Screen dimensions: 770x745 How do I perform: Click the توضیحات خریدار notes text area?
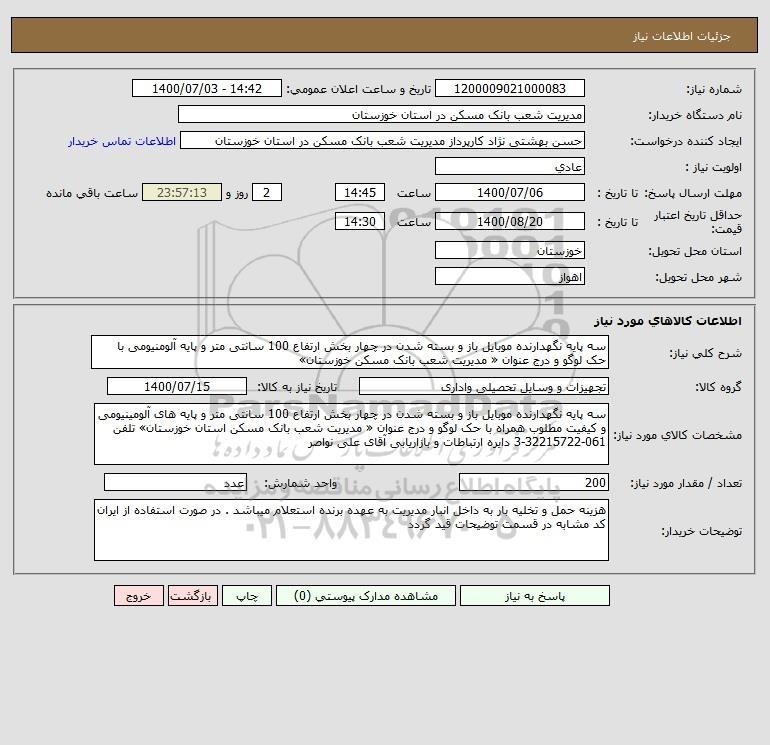pos(351,530)
